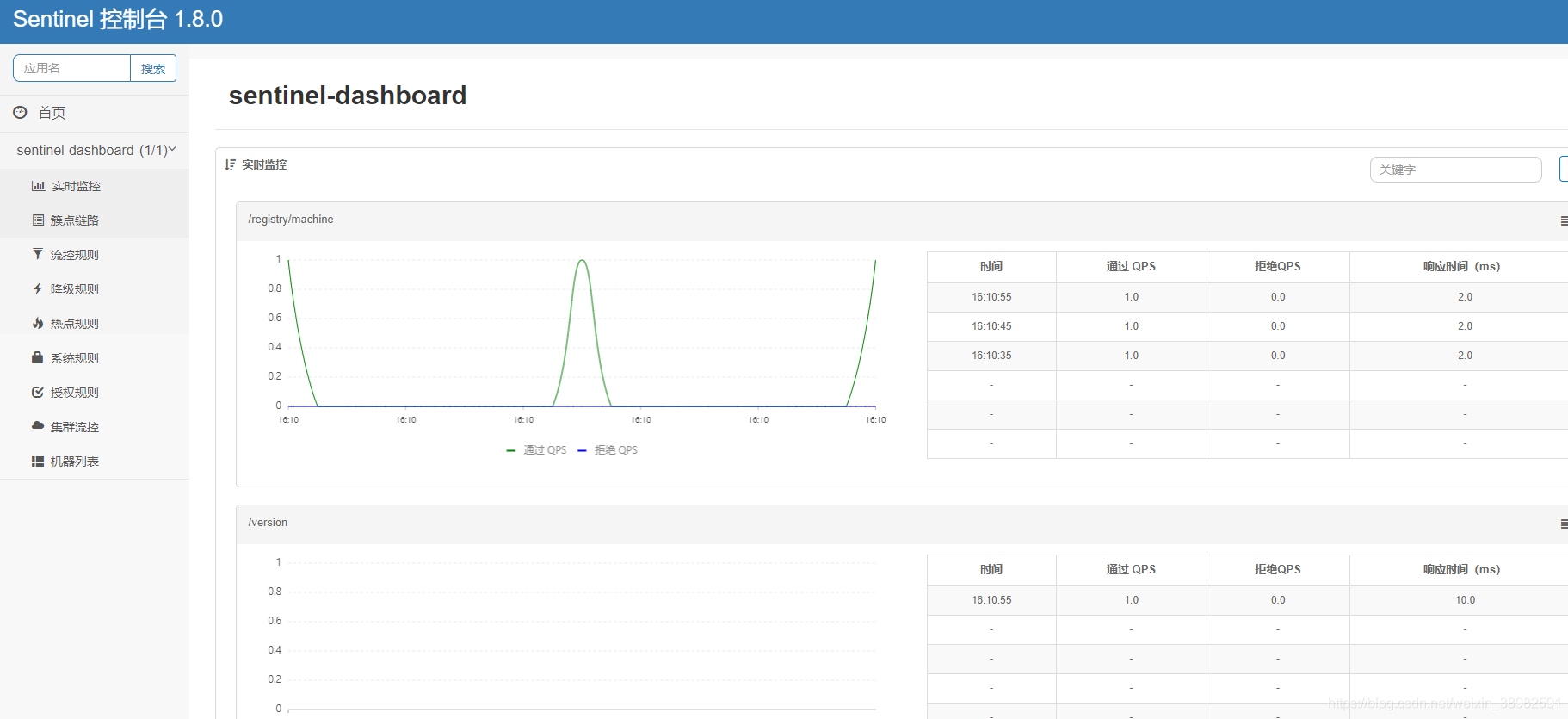Click 通过 QPS header in /registry/machine table
This screenshot has width=1568, height=719.
click(x=1131, y=266)
